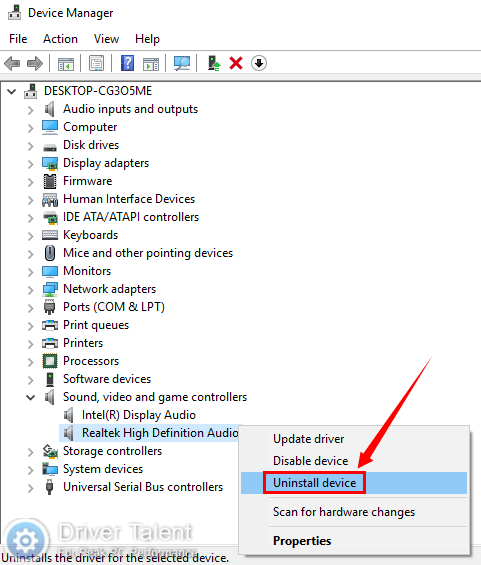Click the update device driver toolbar icon
The width and height of the screenshot is (481, 565).
coord(214,63)
